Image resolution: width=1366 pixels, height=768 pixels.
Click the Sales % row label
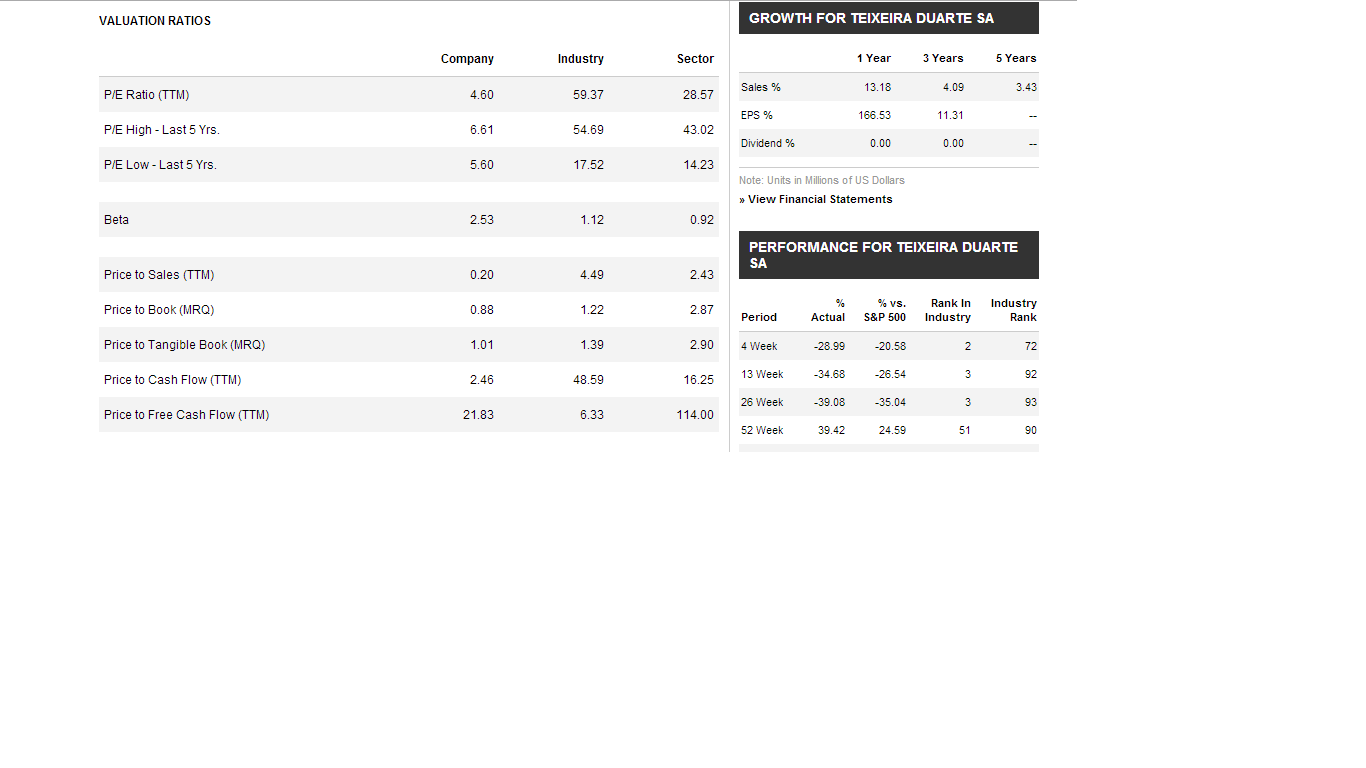pos(761,87)
